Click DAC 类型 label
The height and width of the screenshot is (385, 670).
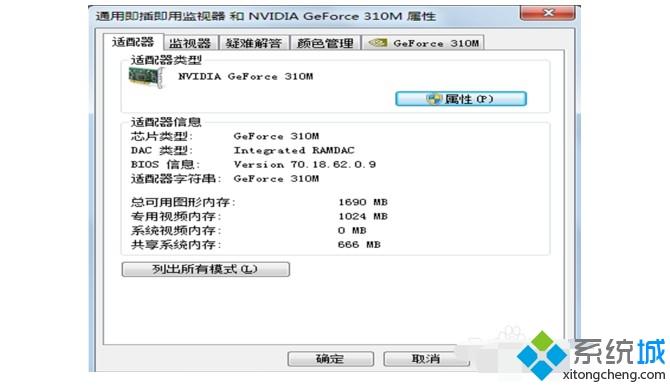(162, 150)
